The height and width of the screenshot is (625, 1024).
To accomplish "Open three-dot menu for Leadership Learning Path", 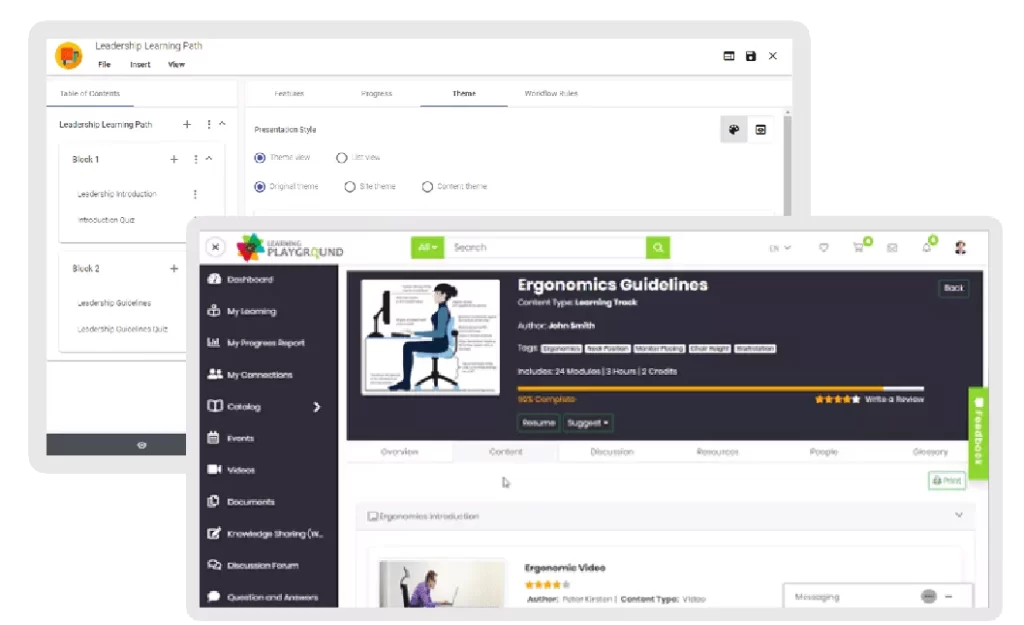I will coord(208,124).
